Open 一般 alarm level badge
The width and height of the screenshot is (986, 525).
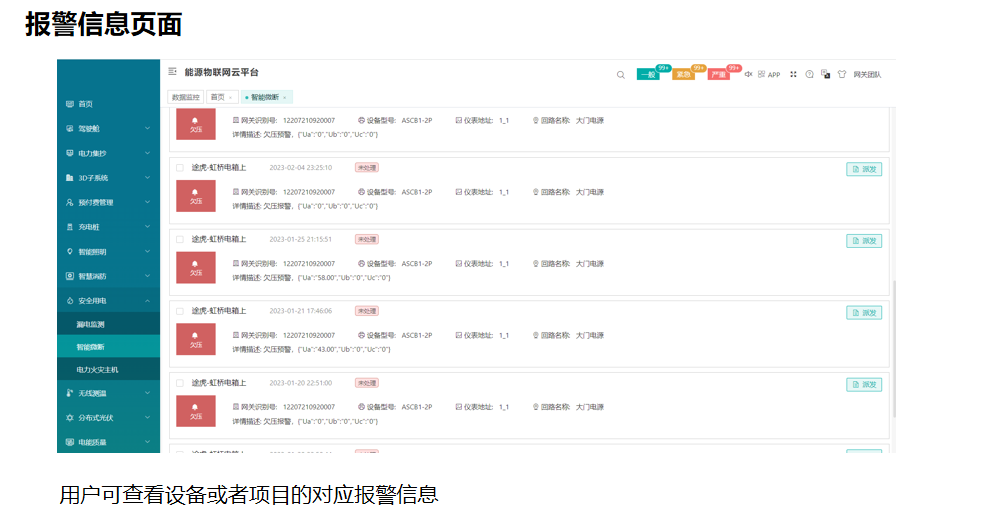[x=648, y=75]
